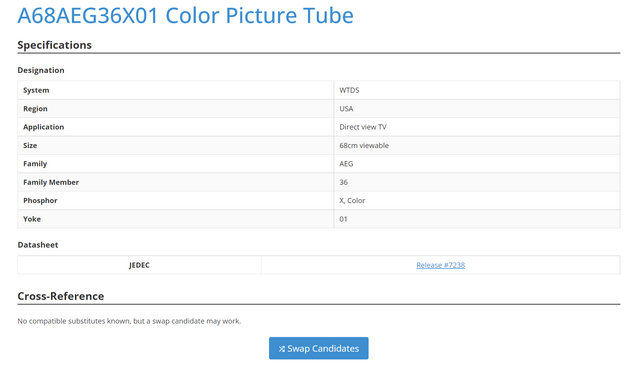Select the Direct view TV value

363,127
